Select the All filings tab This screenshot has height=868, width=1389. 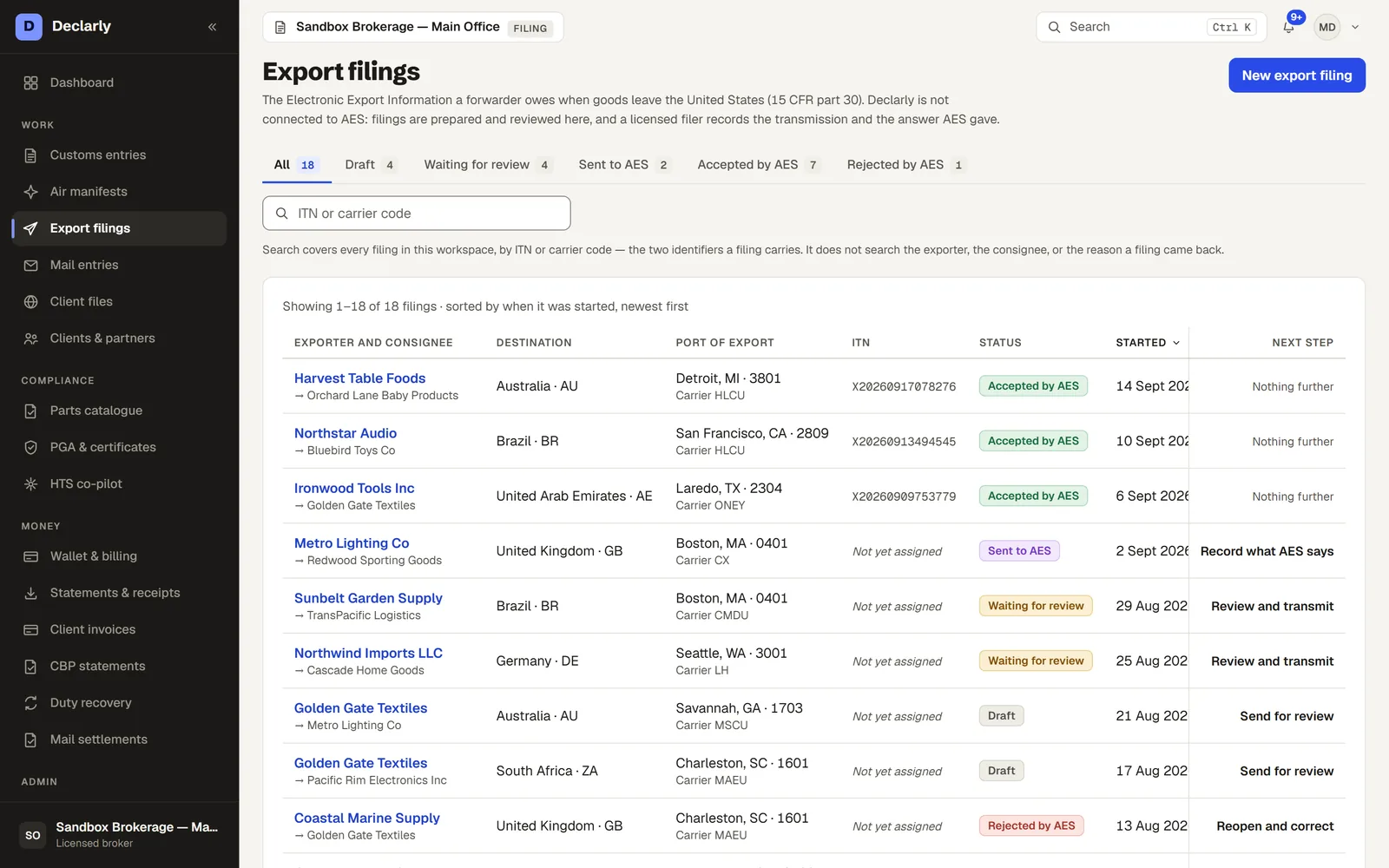[296, 165]
